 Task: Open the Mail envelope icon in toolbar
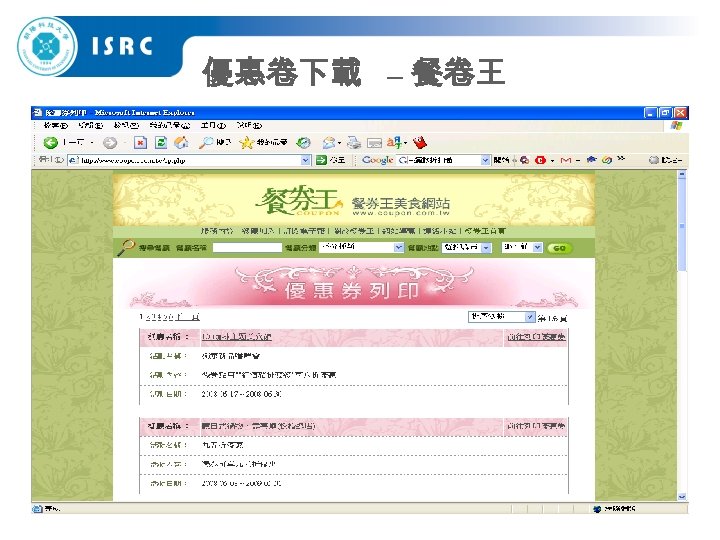click(328, 143)
